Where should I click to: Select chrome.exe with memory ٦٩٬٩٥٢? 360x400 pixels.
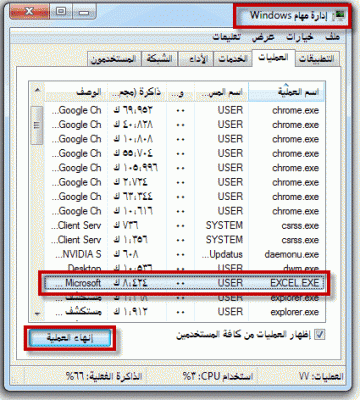(x=295, y=110)
